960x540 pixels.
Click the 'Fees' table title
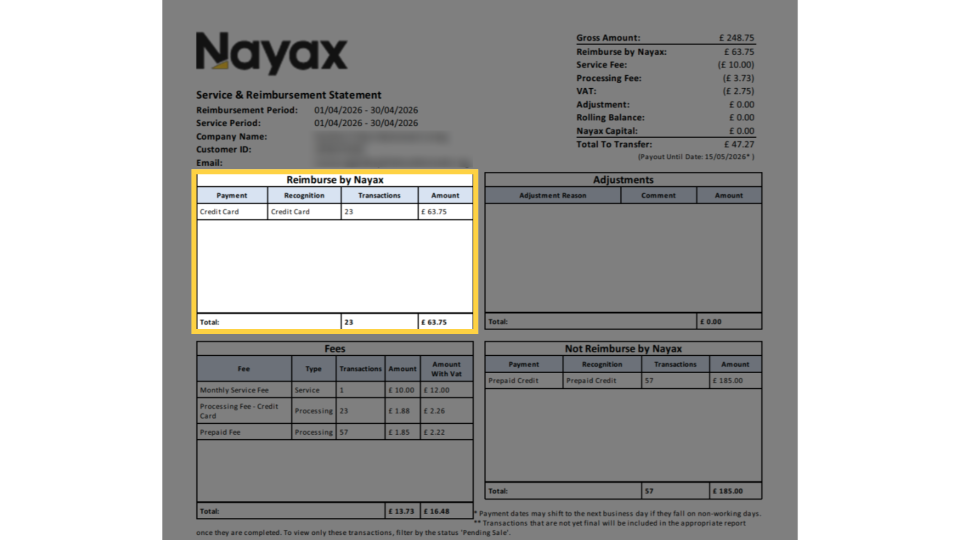click(x=335, y=349)
